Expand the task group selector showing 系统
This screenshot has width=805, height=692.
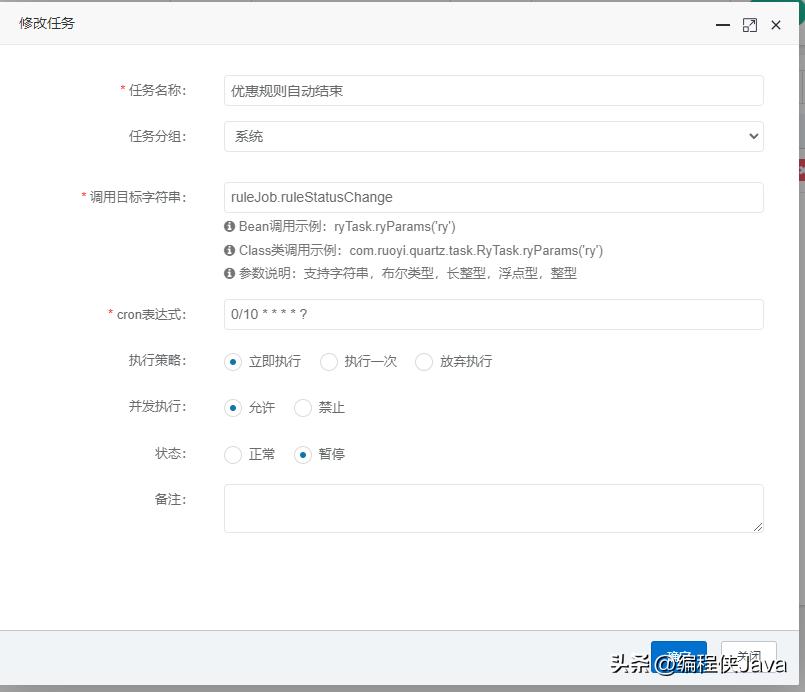click(x=493, y=136)
